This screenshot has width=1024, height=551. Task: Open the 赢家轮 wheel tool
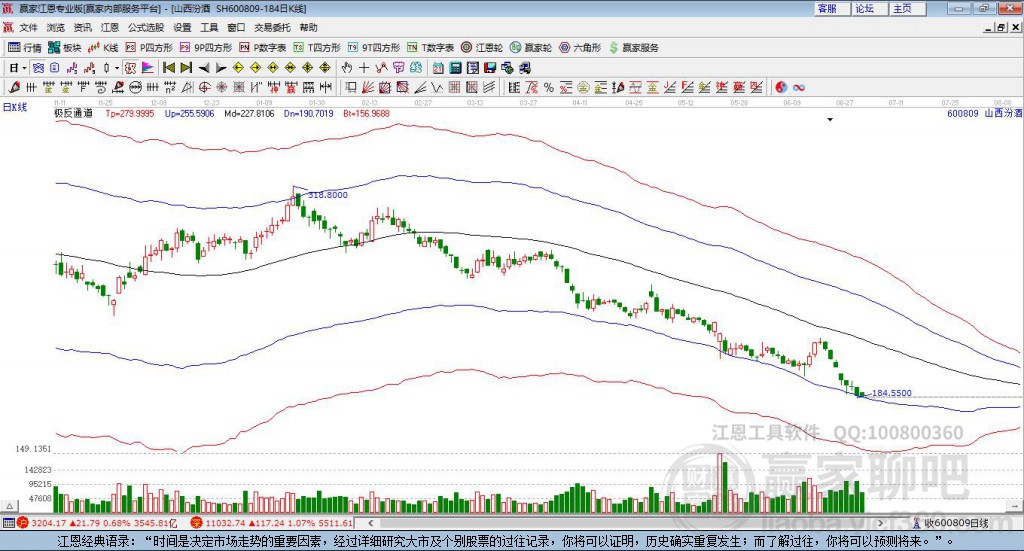(531, 48)
